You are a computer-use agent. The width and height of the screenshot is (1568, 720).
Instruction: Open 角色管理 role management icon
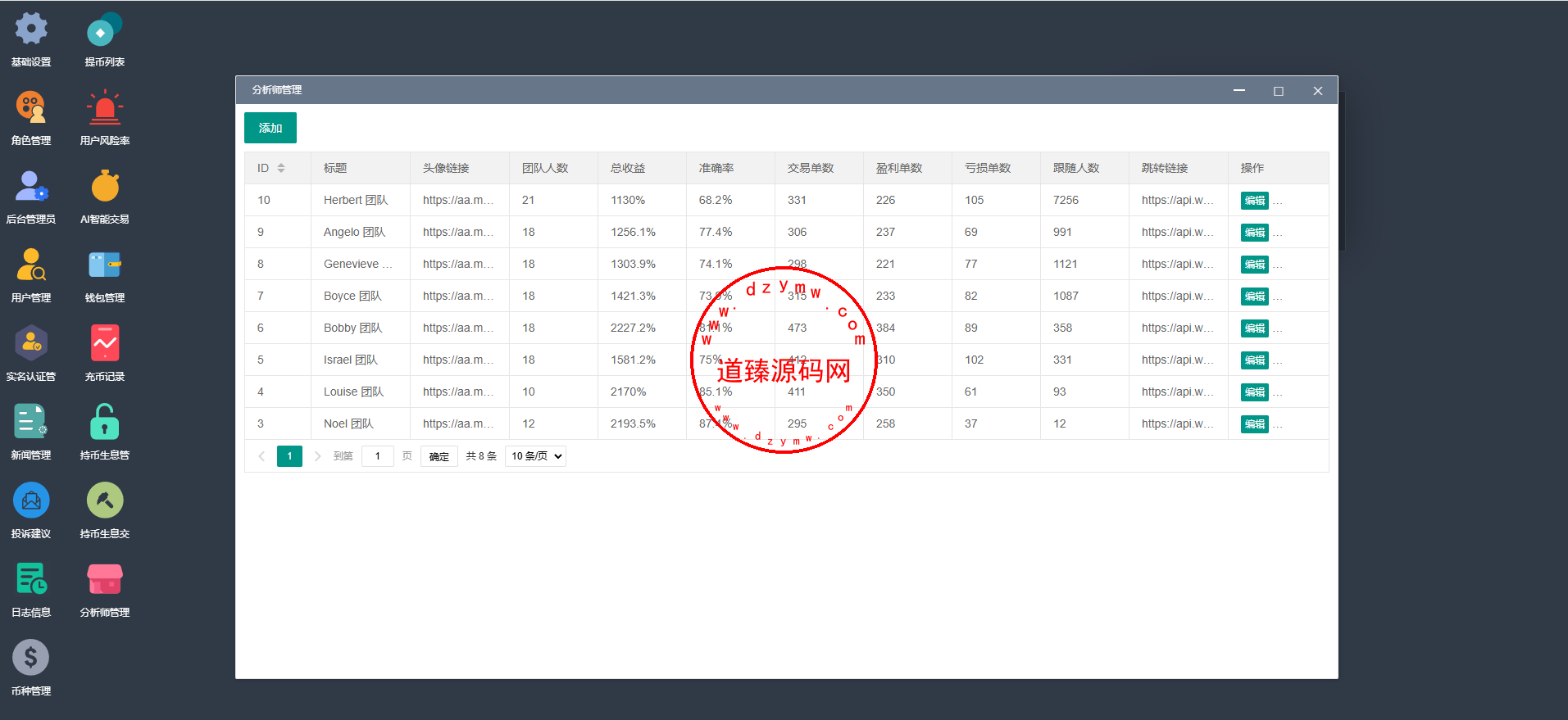(31, 107)
